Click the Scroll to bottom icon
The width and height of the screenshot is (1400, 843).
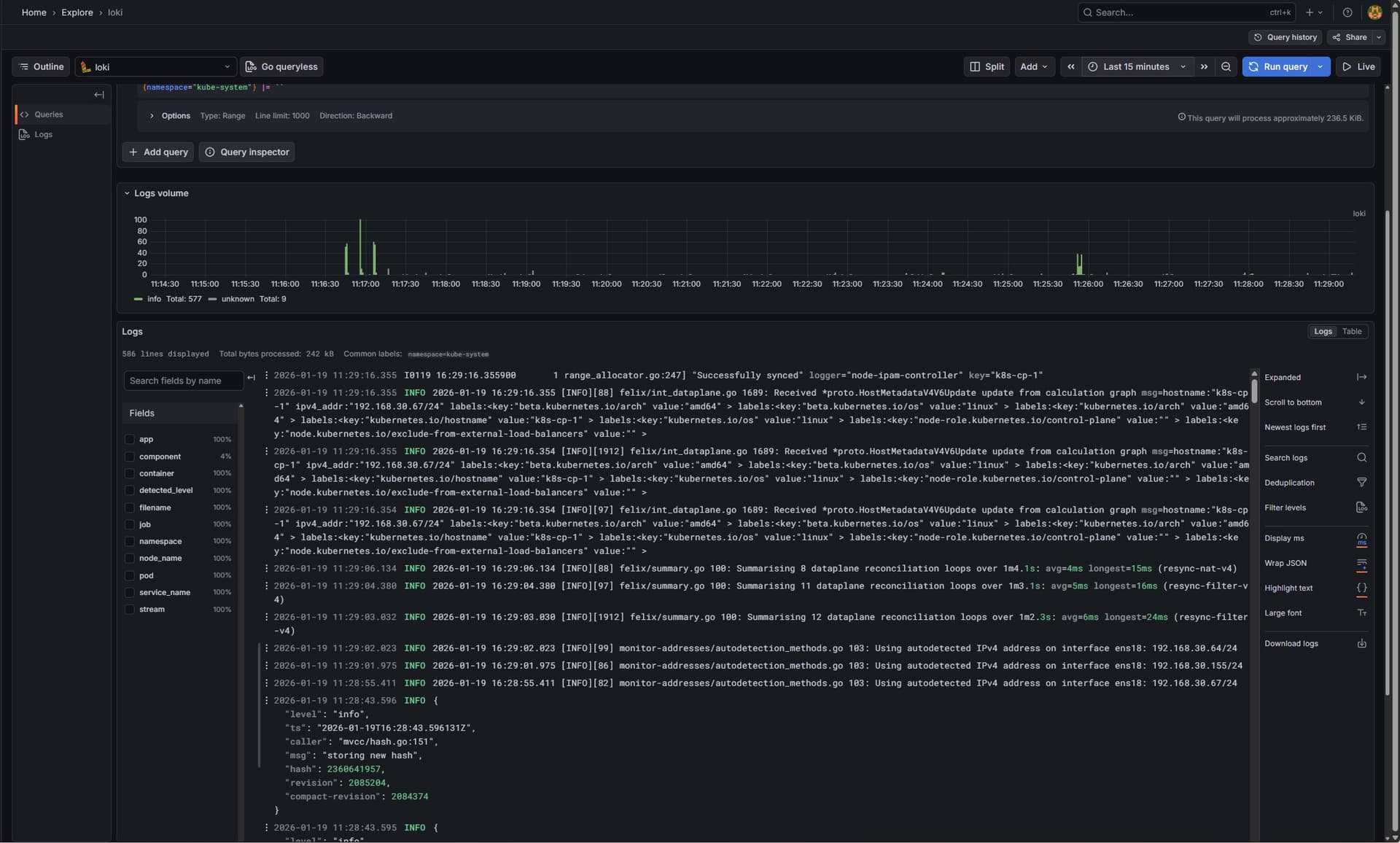(x=1362, y=402)
